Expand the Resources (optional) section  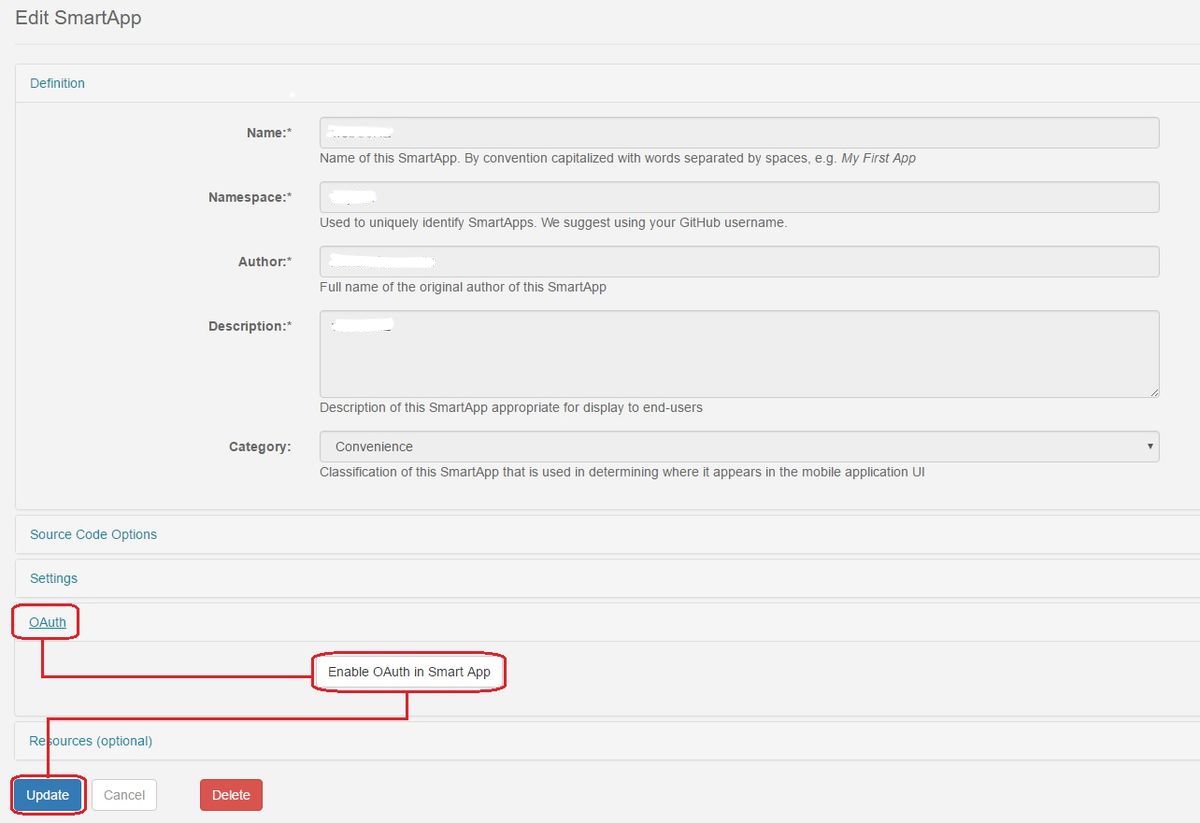pos(91,741)
